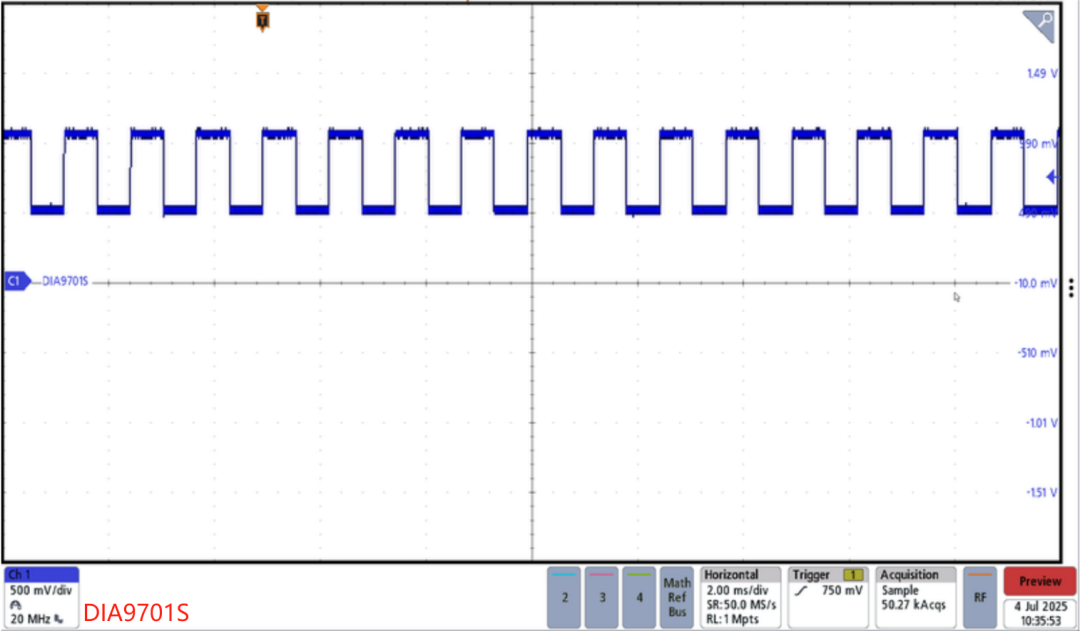Click the DIA9701S waveform label

(66, 283)
